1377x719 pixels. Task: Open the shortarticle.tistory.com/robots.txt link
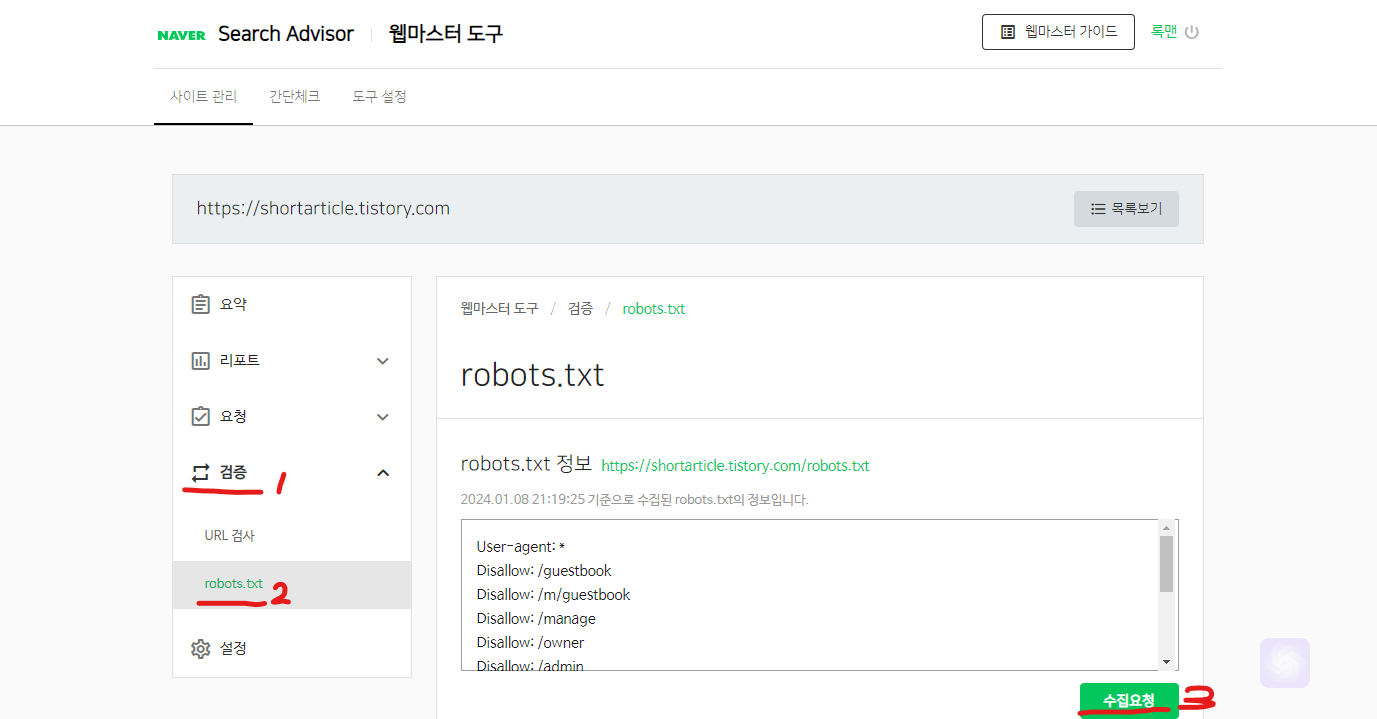735,466
